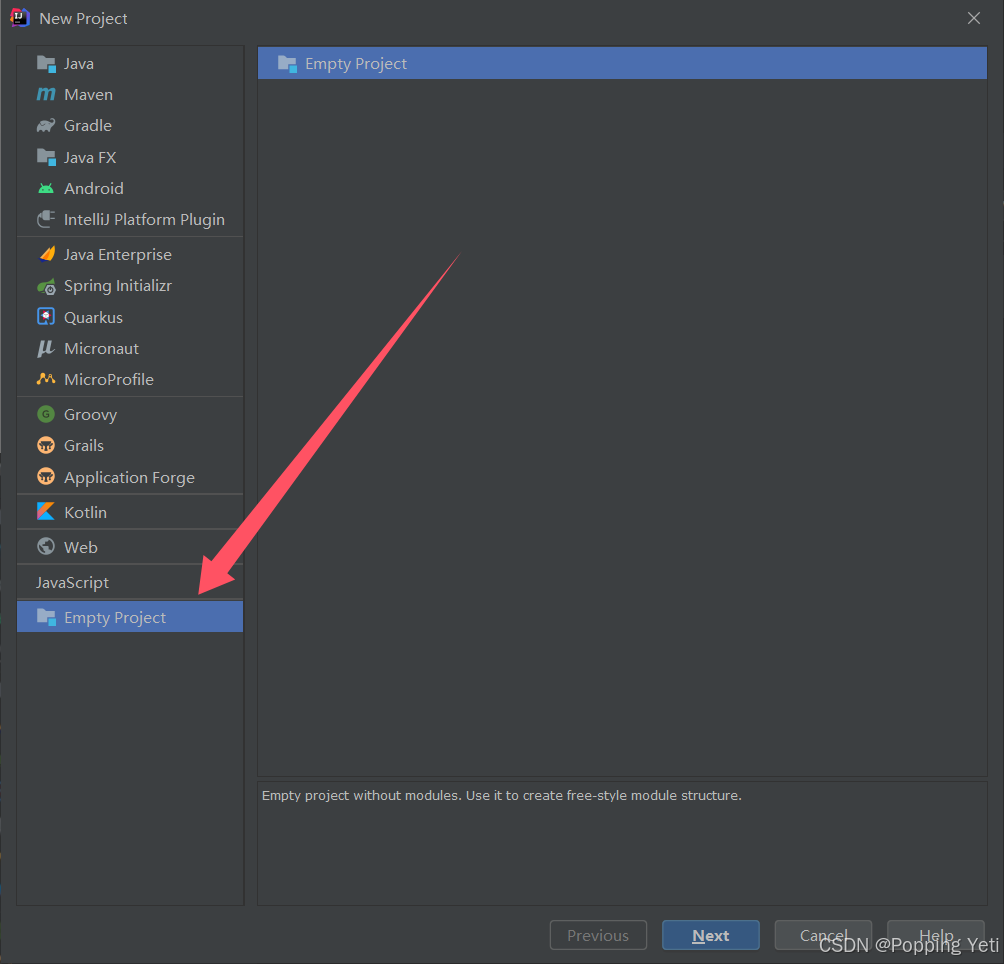This screenshot has height=964, width=1004.
Task: Select Empty Project label in left list
Action: (115, 618)
